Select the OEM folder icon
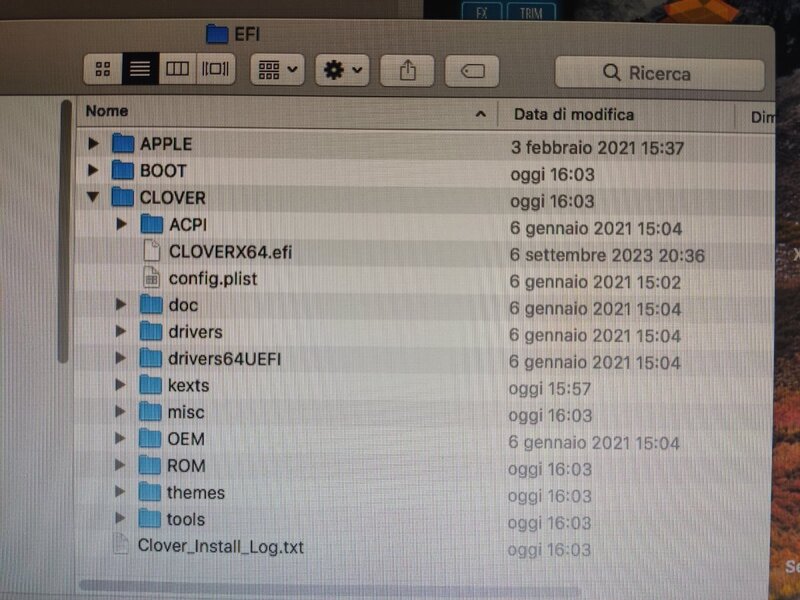This screenshot has width=800, height=600. [149, 438]
